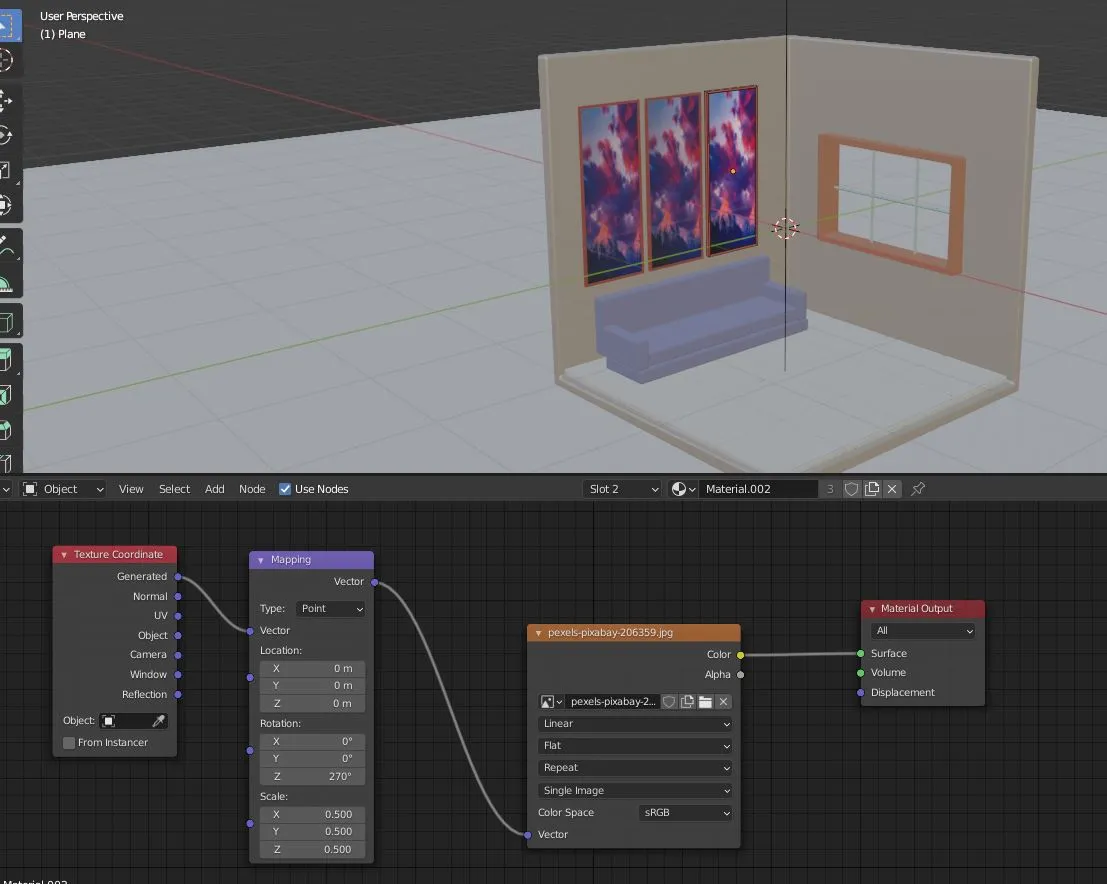The width and height of the screenshot is (1107, 884).
Task: Duplicate Material.002 with the new material icon
Action: pyautogui.click(x=872, y=489)
